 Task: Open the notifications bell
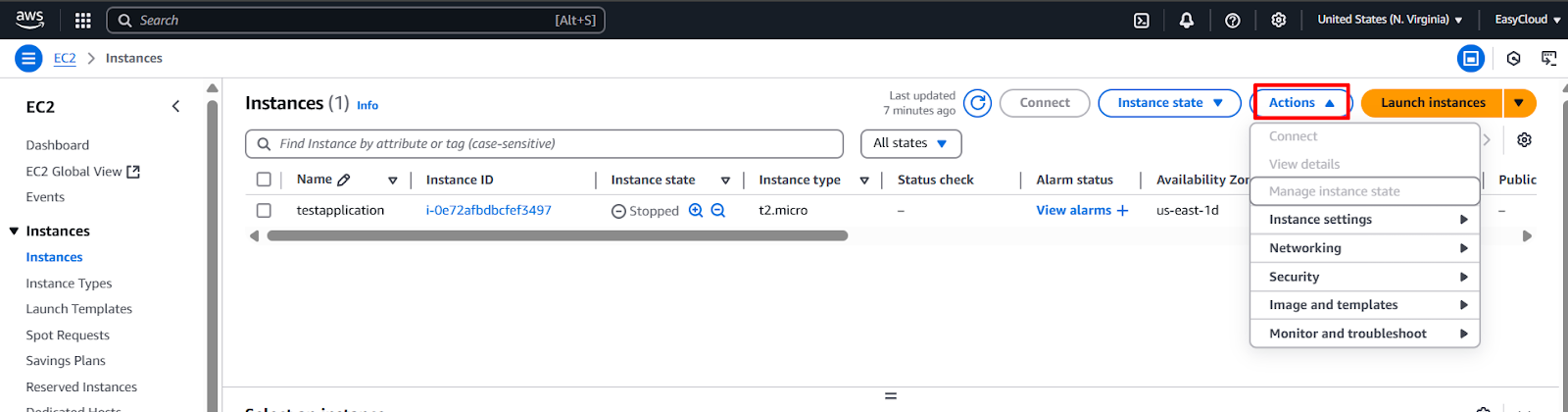coord(1187,20)
